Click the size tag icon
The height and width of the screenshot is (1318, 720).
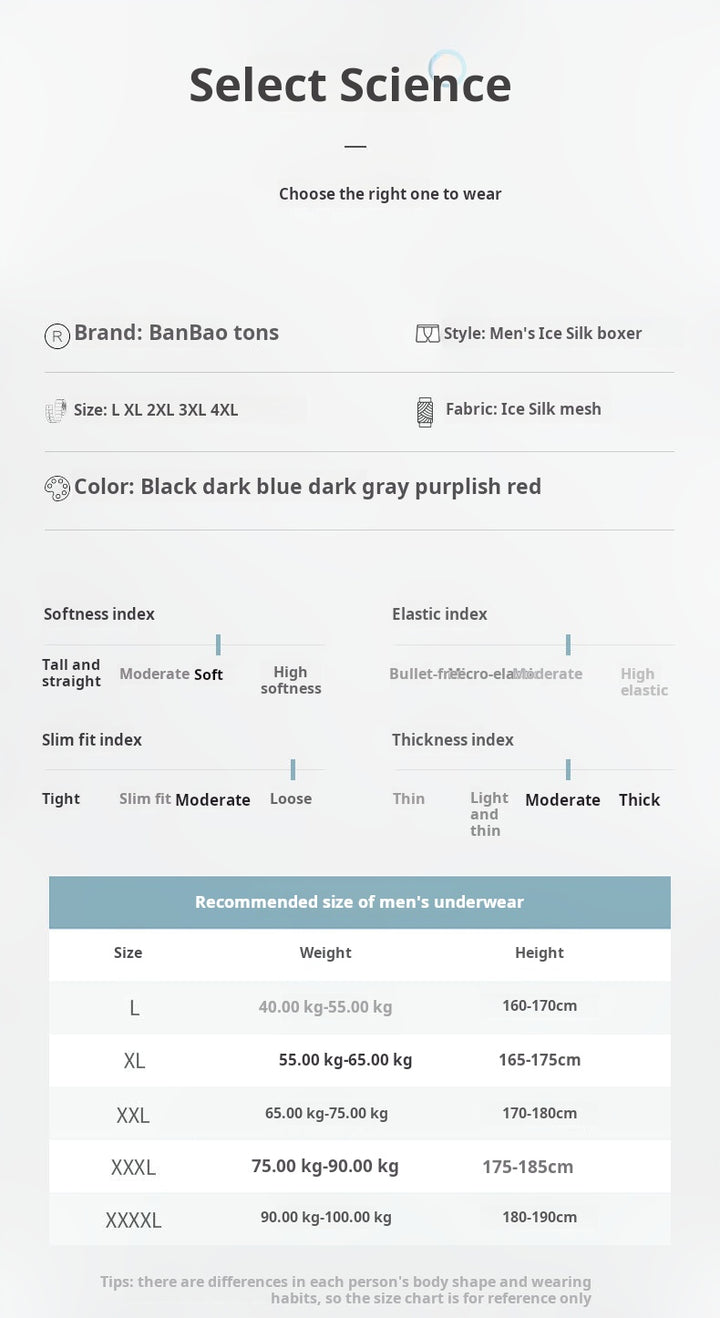point(56,410)
